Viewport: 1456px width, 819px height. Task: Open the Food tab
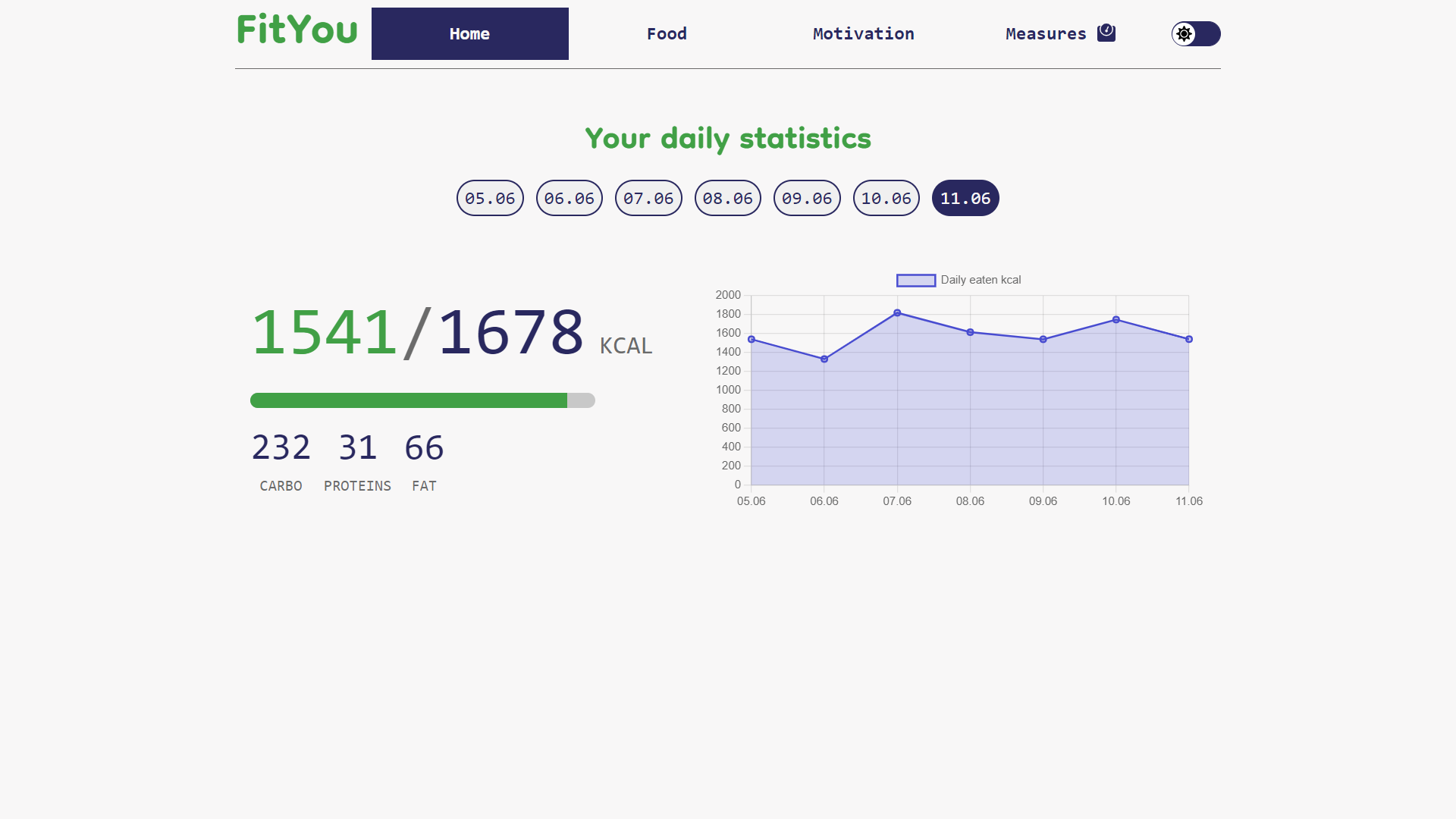pyautogui.click(x=667, y=33)
